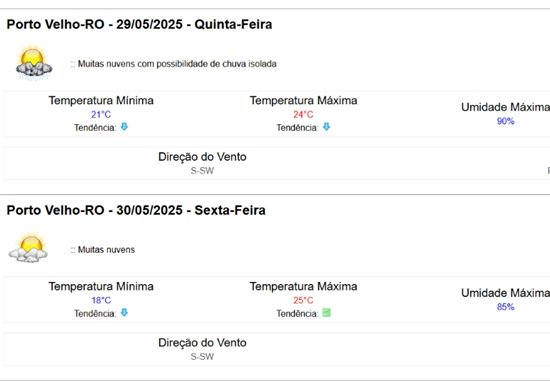Click the 'Muitas nuvens com possibilidade de chuva isolada' text
The height and width of the screenshot is (381, 550).
(x=177, y=64)
